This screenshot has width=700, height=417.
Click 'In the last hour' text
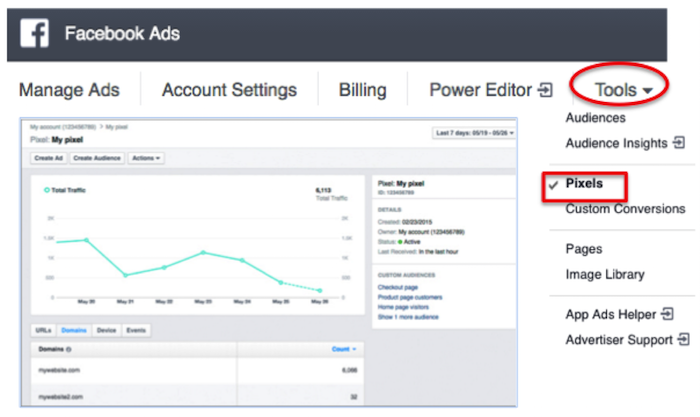coord(438,251)
